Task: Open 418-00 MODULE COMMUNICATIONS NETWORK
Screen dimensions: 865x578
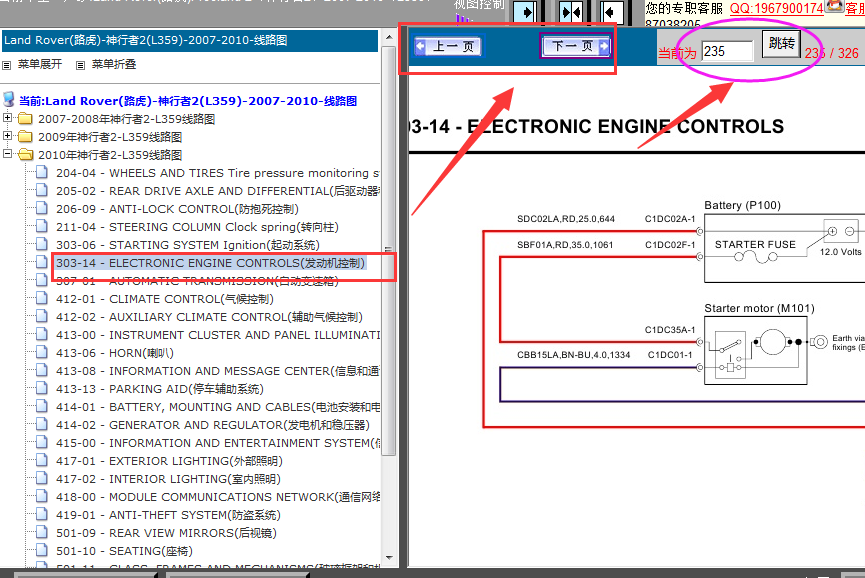Action: click(217, 497)
